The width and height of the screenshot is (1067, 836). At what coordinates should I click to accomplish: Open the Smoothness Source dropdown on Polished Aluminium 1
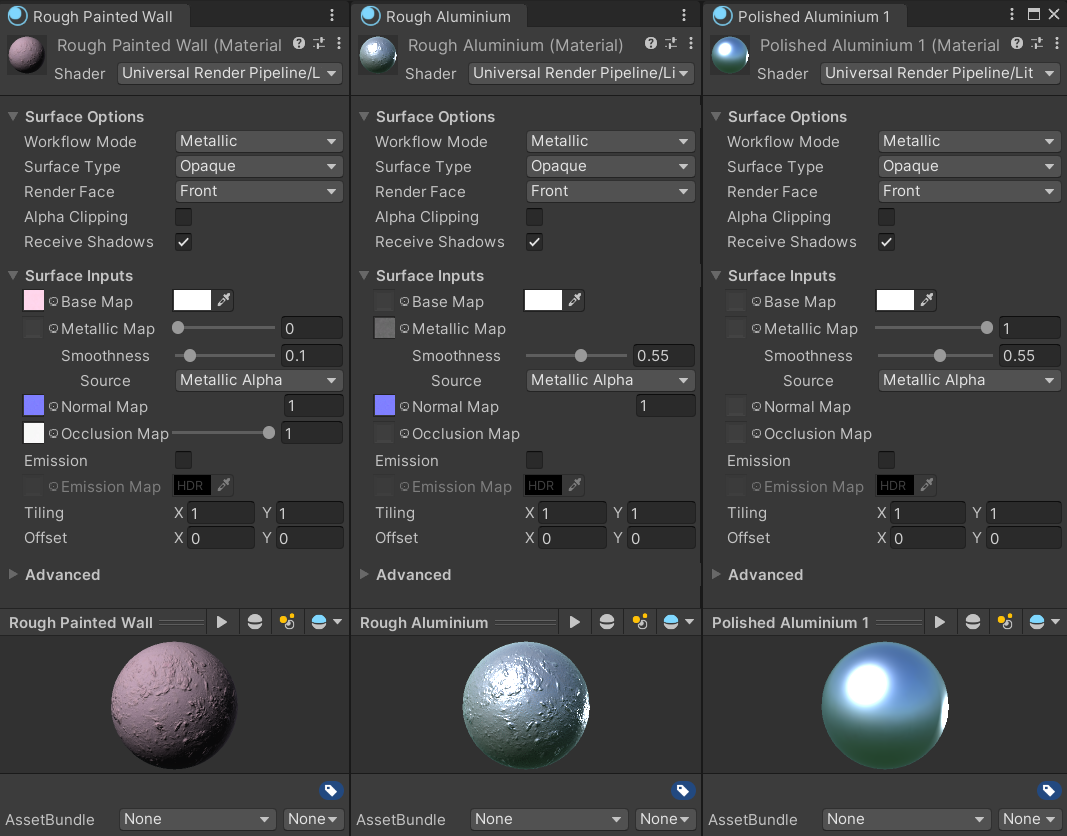pos(968,380)
